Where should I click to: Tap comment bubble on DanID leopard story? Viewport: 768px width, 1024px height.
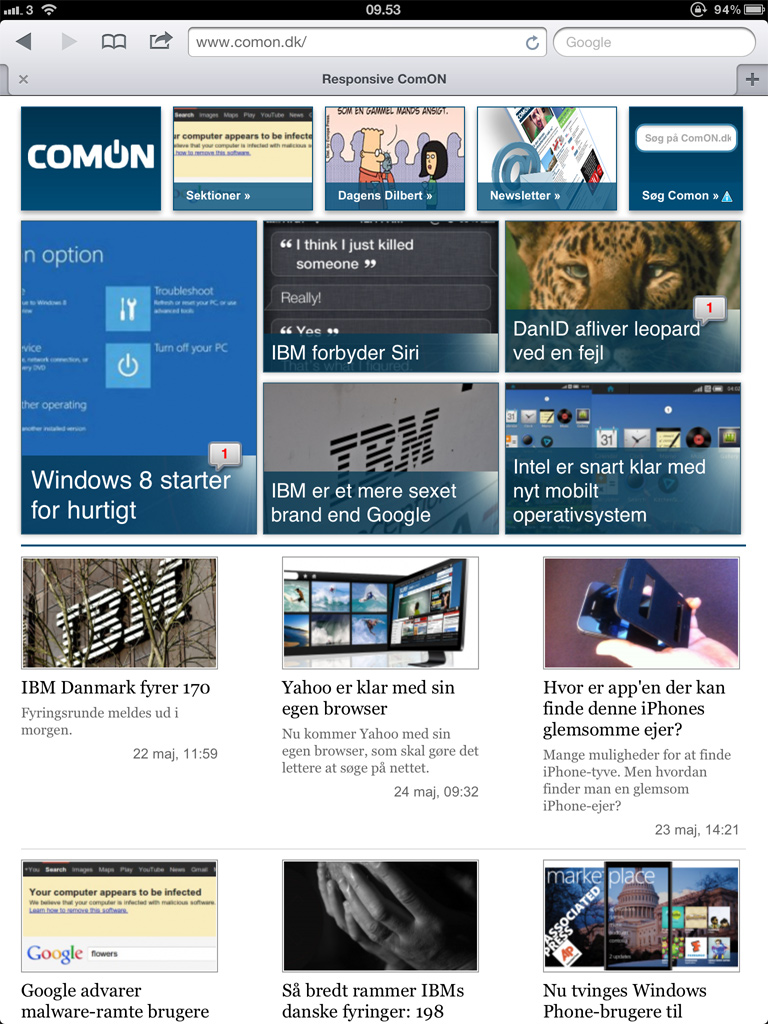[709, 308]
